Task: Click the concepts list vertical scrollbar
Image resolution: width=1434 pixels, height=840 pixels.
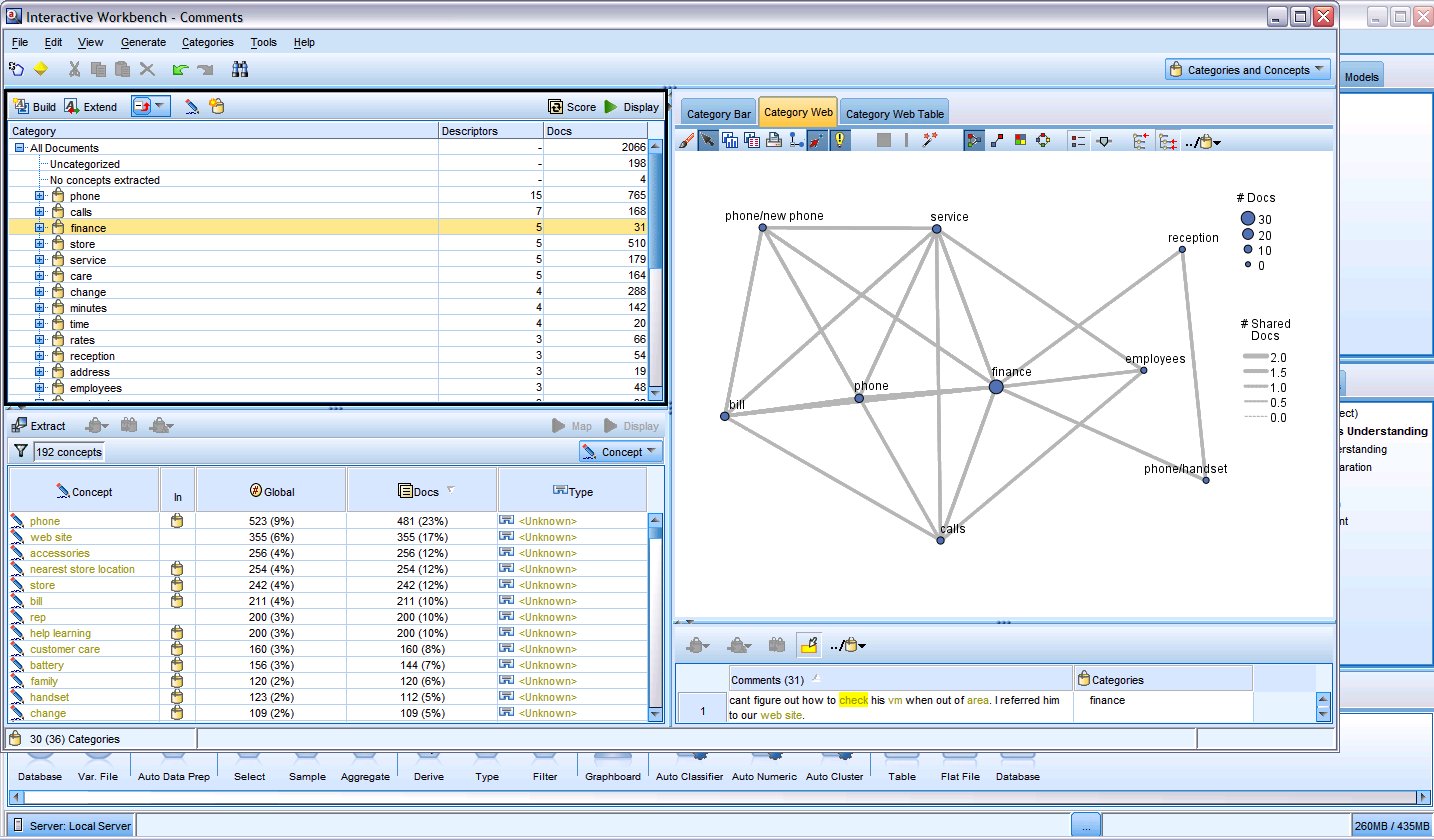Action: 656,617
